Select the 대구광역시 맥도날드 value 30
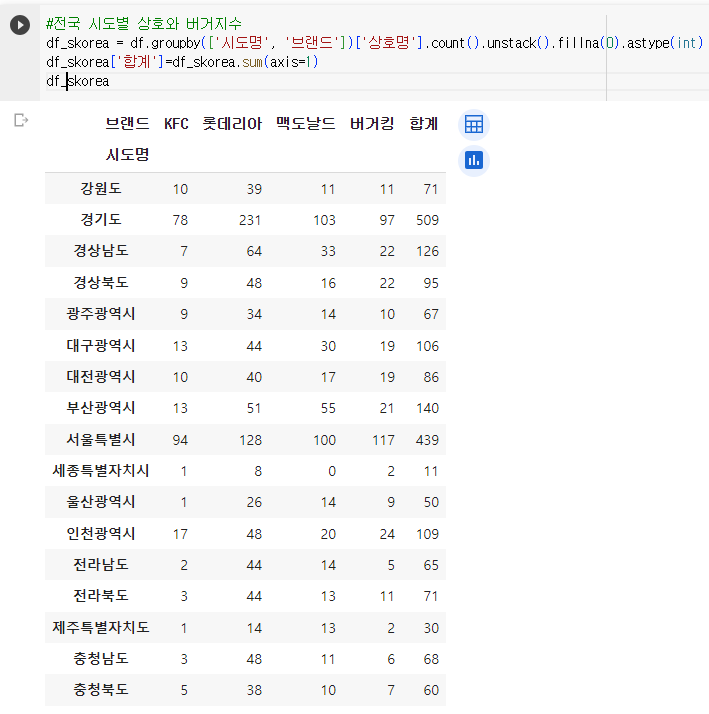The height and width of the screenshot is (714, 709). click(328, 346)
